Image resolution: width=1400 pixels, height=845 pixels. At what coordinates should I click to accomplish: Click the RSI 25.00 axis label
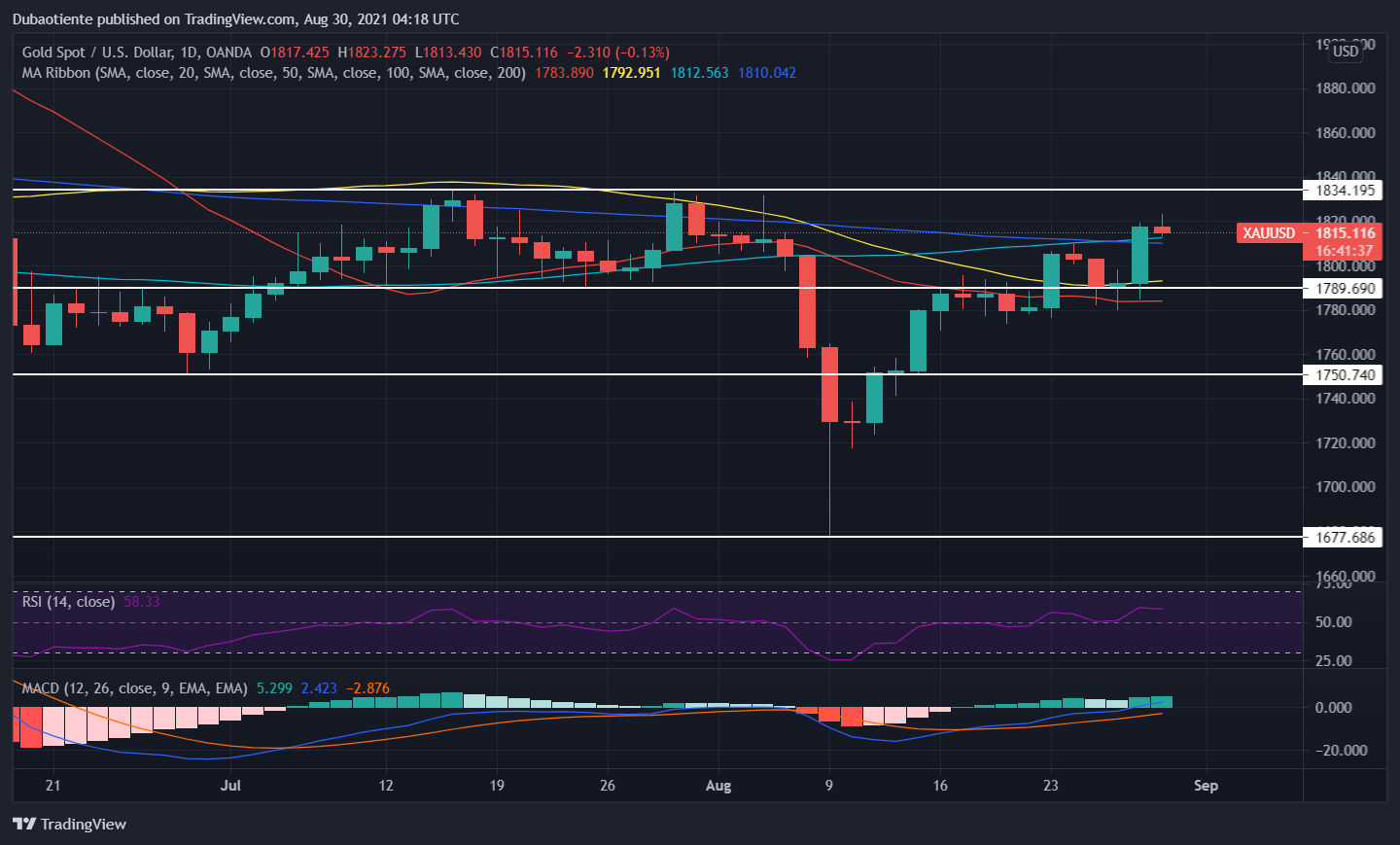pos(1333,661)
